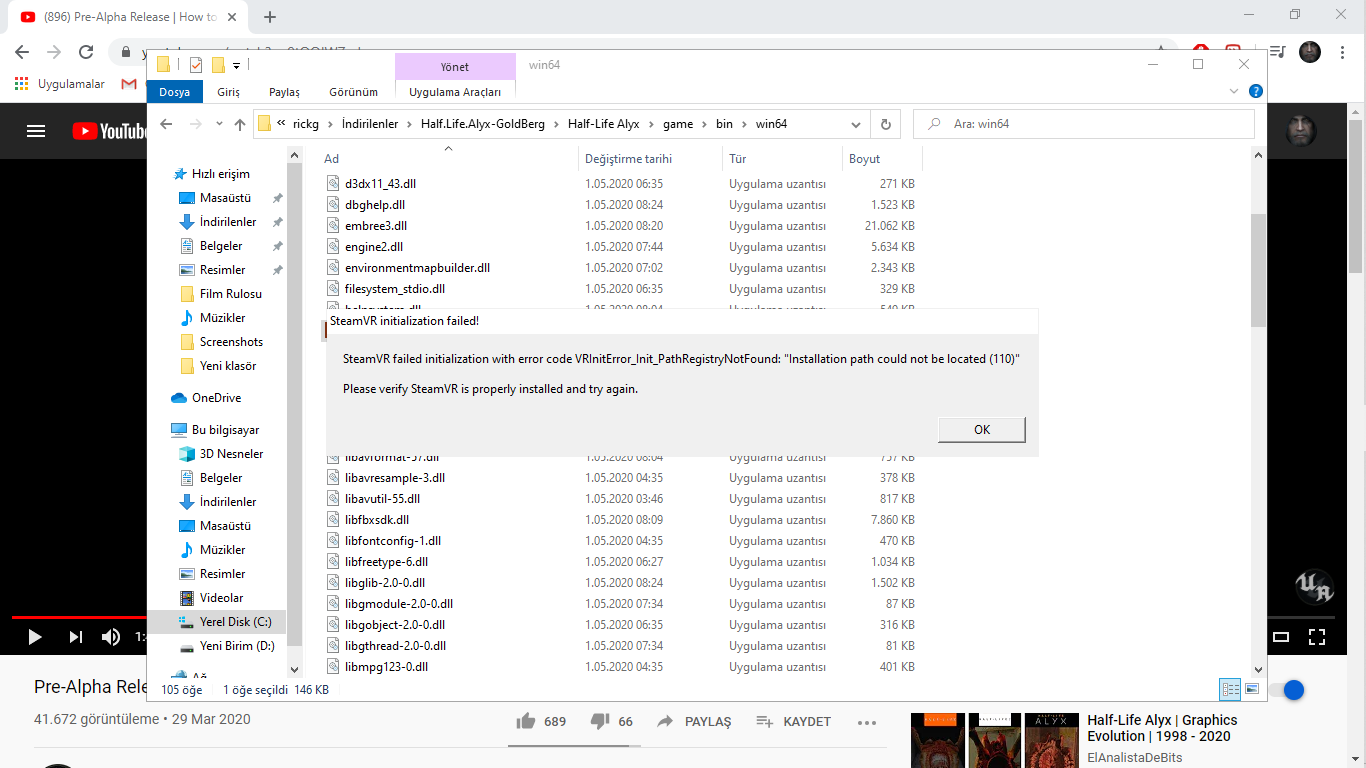Select environmentmapbuilder.dll file
This screenshot has width=1366, height=768.
click(417, 268)
